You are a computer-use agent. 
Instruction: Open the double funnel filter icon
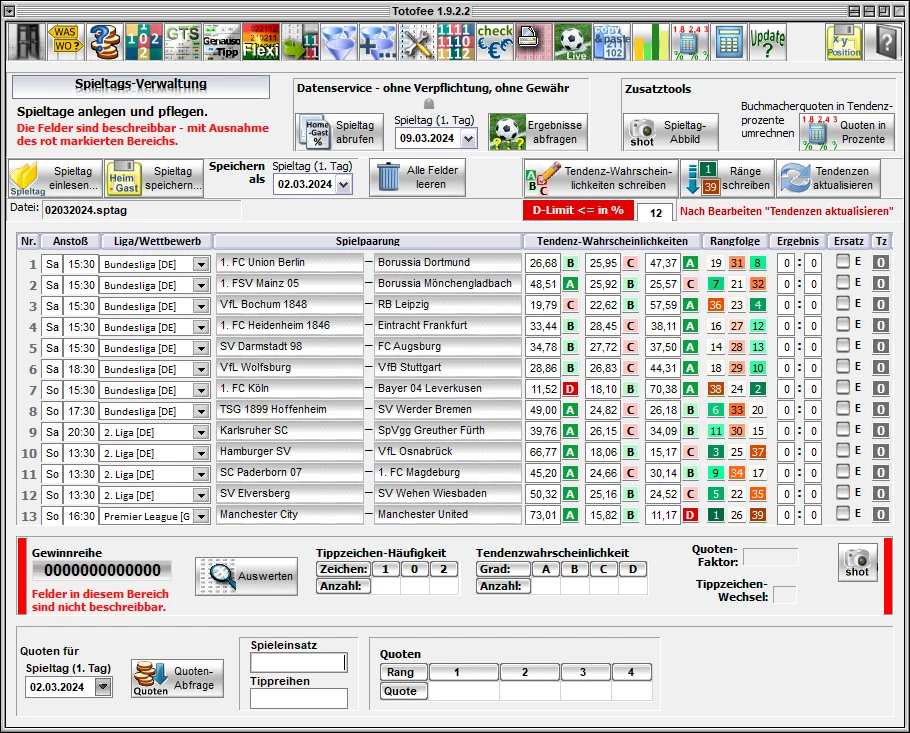(338, 42)
